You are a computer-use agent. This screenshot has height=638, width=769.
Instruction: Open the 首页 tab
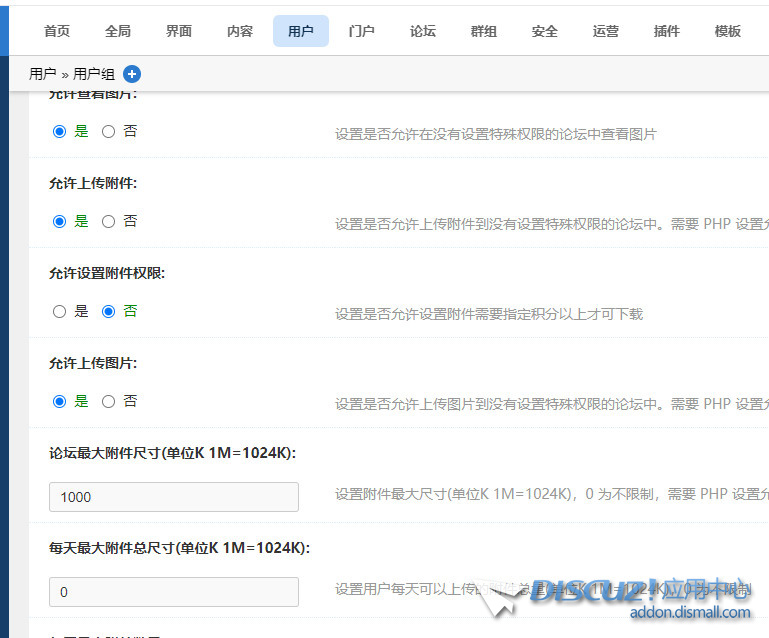[x=57, y=31]
